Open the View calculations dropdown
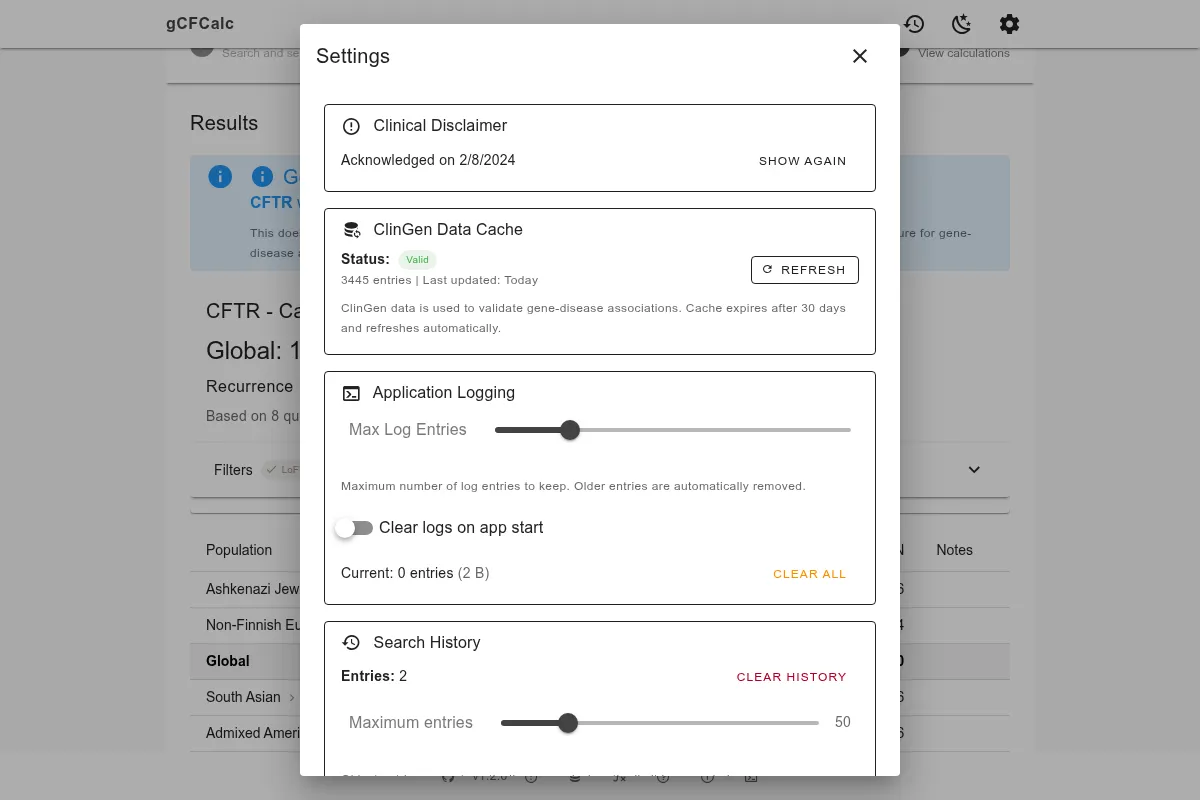The height and width of the screenshot is (800, 1200). click(x=963, y=53)
